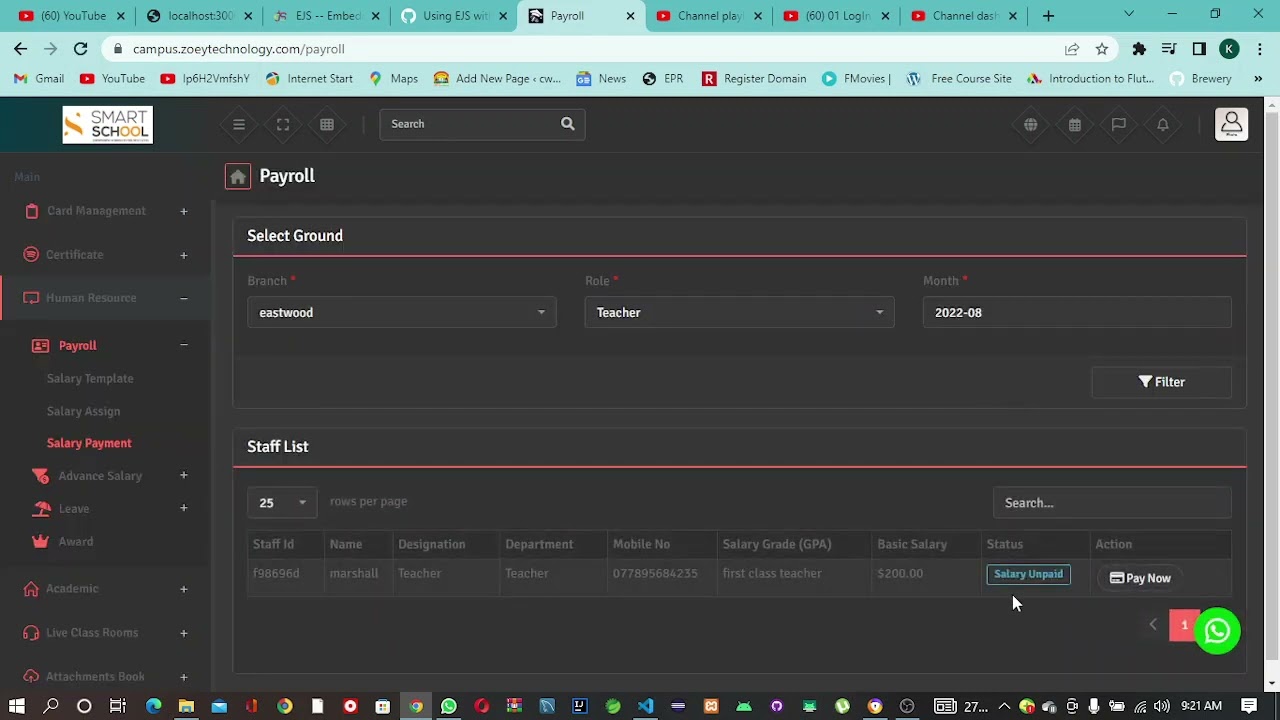Toggle the sidebar hamburger menu icon
The image size is (1280, 720).
239,124
